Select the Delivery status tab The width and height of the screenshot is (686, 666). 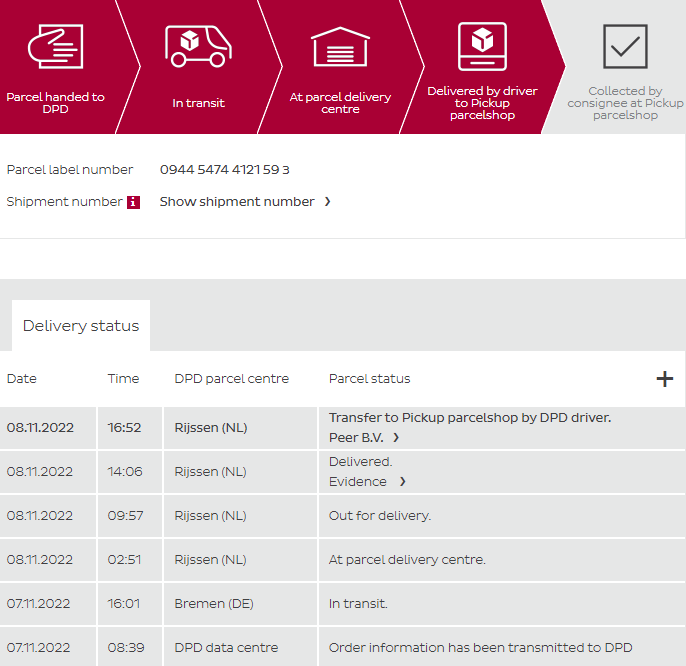81,326
